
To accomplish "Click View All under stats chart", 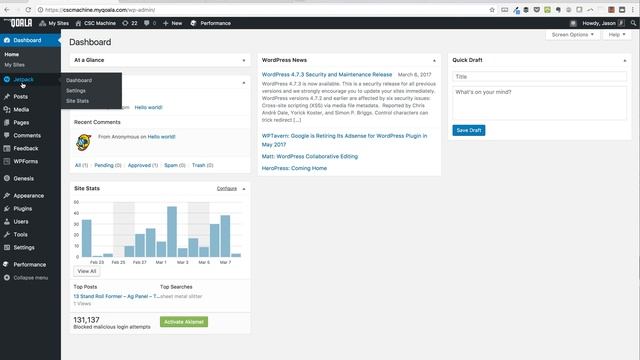I will (x=87, y=271).
